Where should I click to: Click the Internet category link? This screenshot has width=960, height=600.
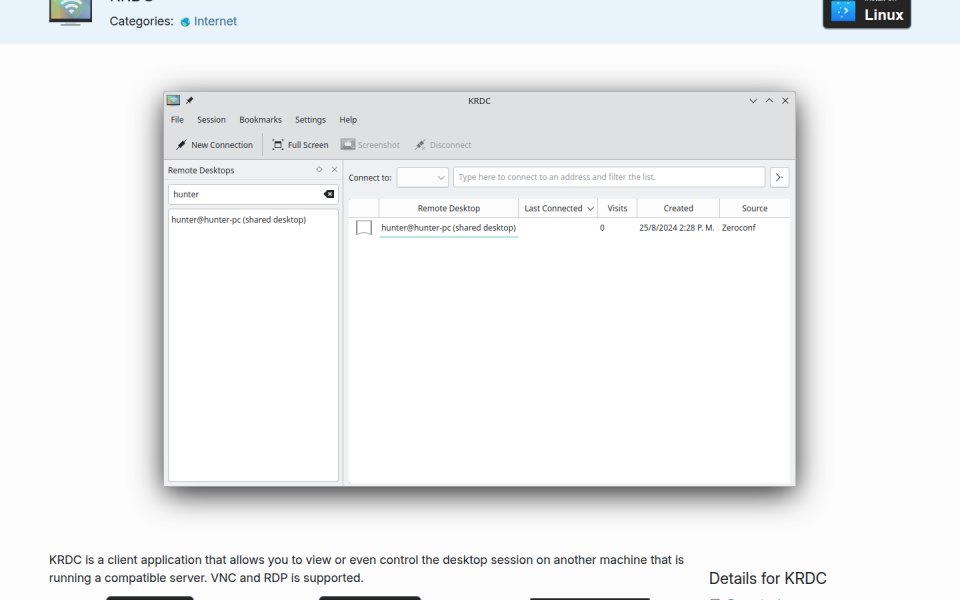[x=215, y=21]
